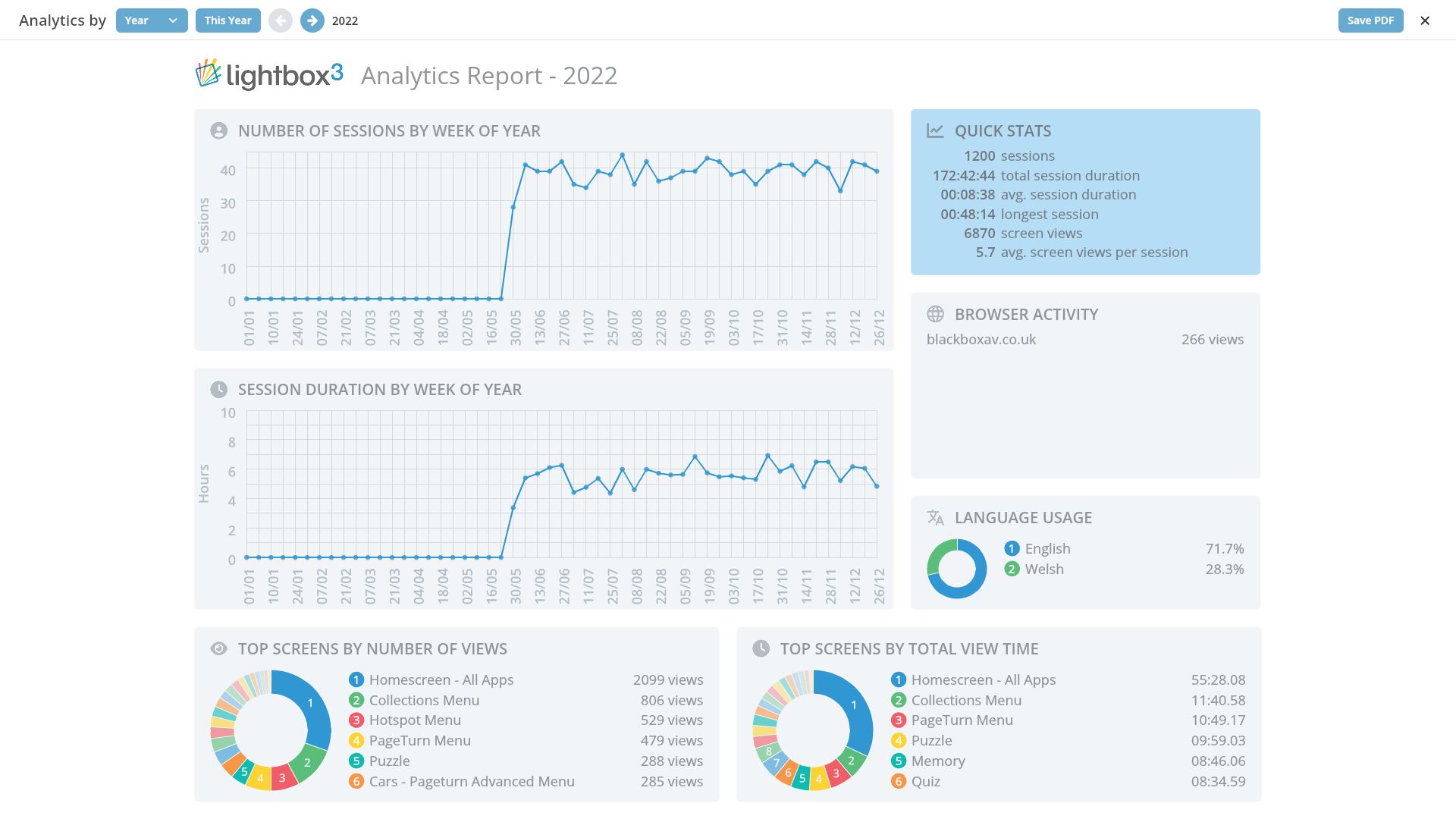This screenshot has width=1456, height=819.
Task: Click Quiz 08:34.59 time value
Action: [1218, 781]
